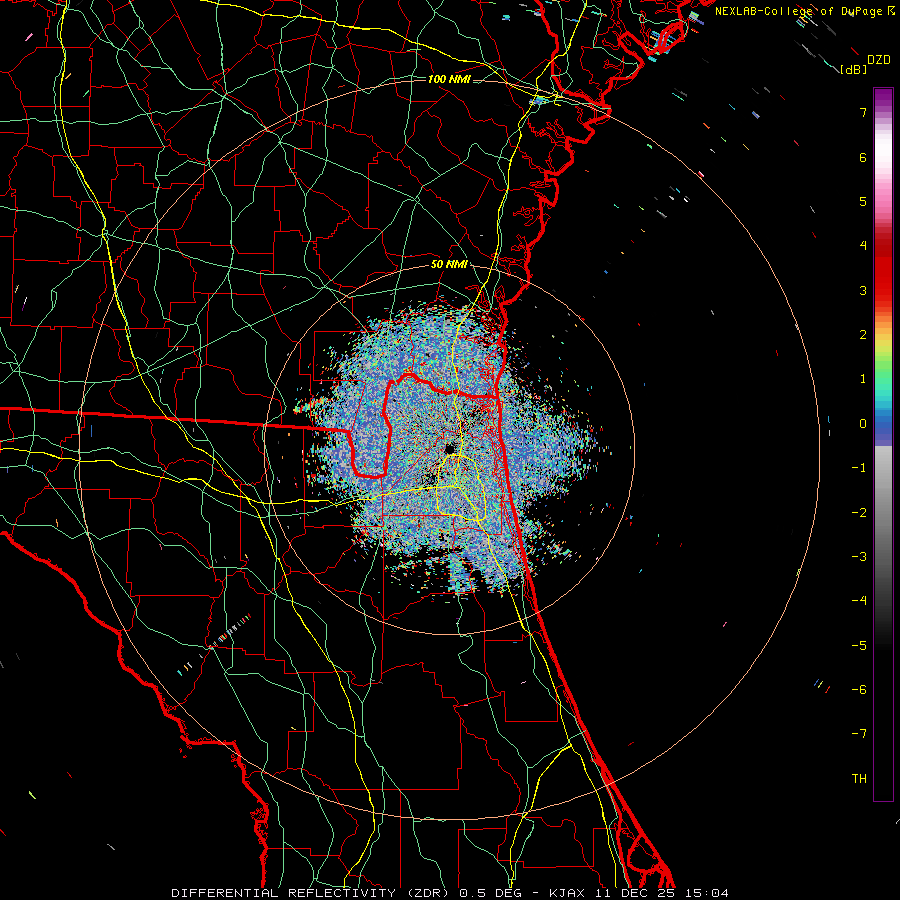The height and width of the screenshot is (900, 900).
Task: Click the DIFFERENTIAL REFLECTIVITY (ZDR) caption text
Action: pyautogui.click(x=311, y=893)
